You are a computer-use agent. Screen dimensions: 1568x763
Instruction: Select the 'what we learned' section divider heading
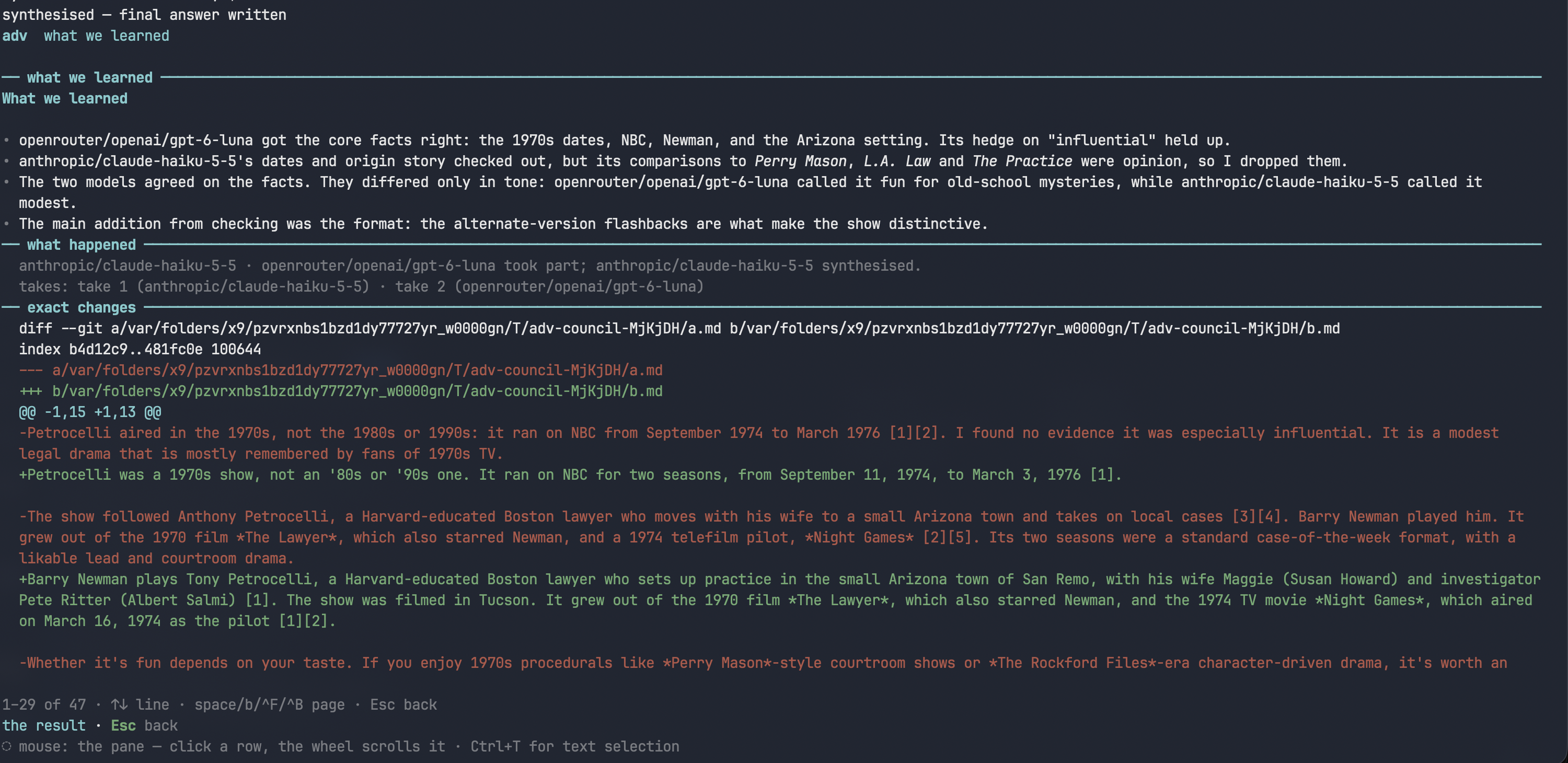tap(89, 77)
